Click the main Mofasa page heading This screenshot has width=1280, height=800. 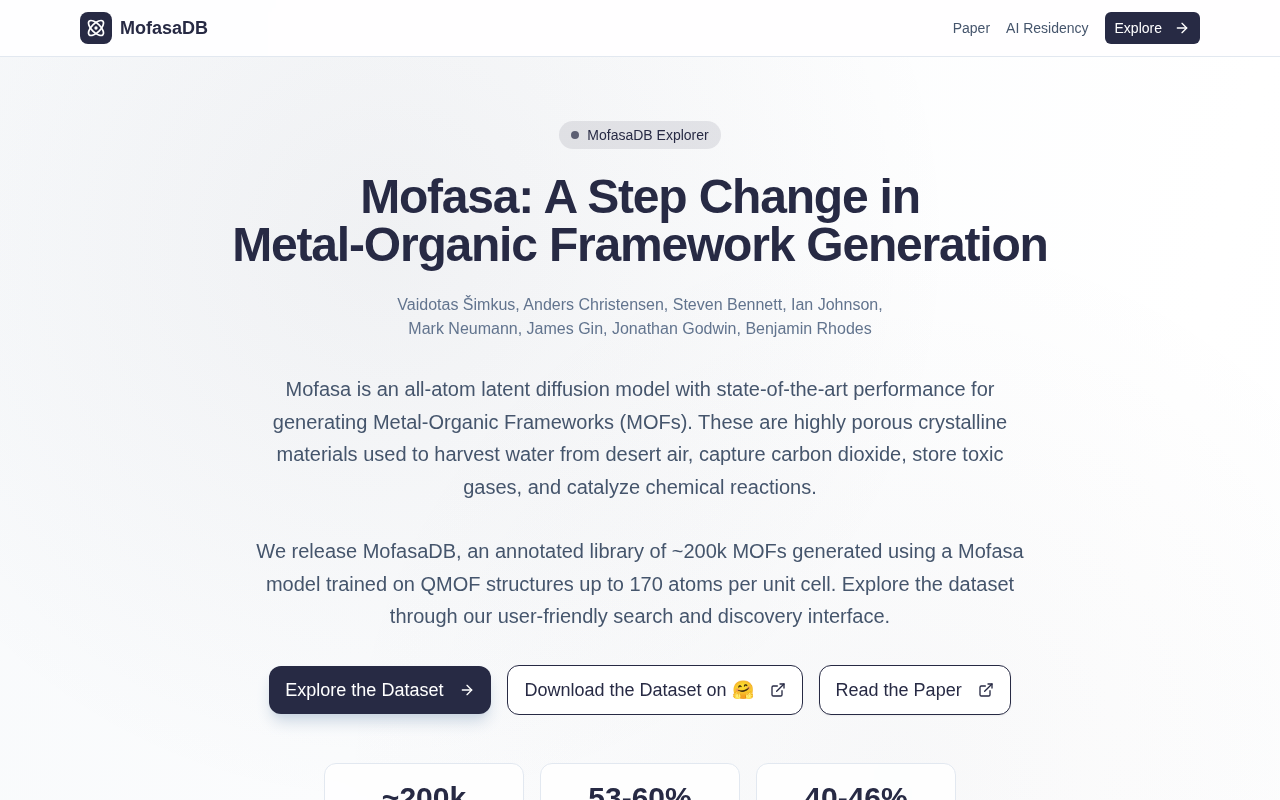(x=640, y=221)
